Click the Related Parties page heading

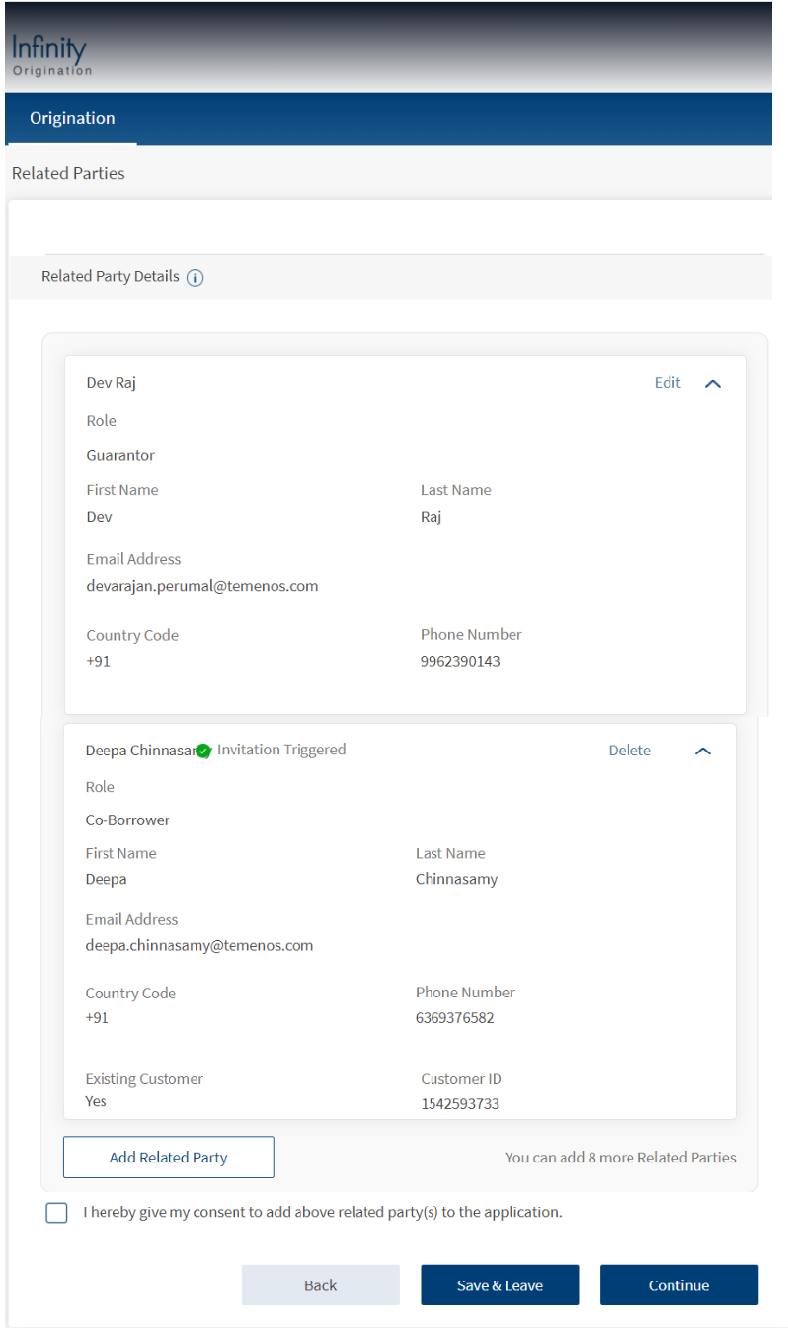click(x=68, y=174)
